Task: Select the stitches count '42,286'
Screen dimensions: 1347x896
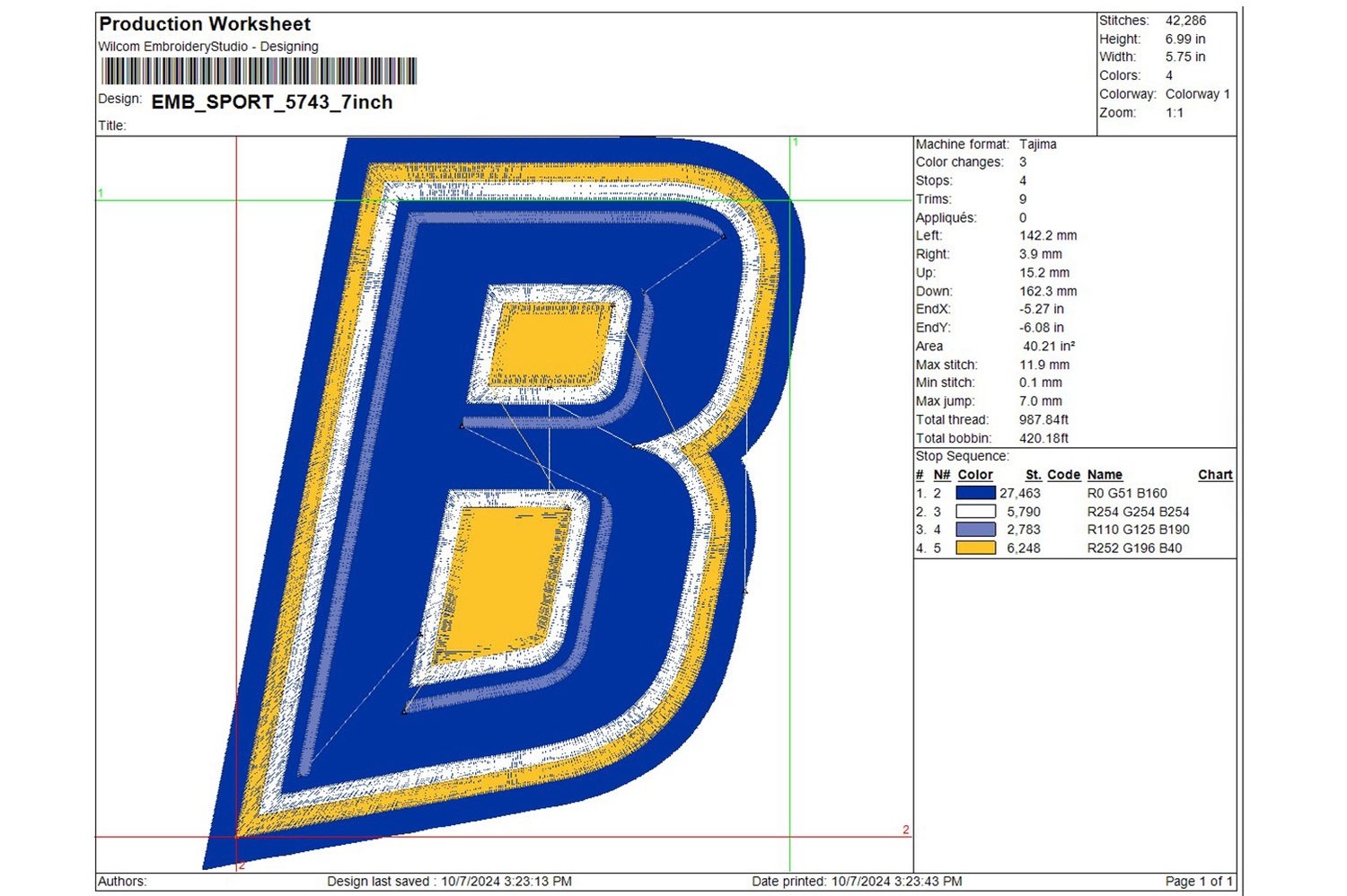Action: coord(1185,21)
